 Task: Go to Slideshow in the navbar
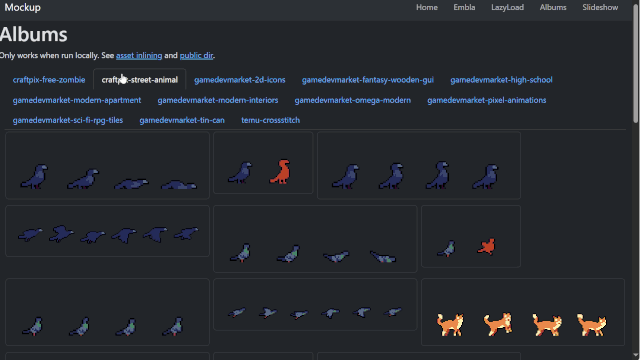coord(600,7)
